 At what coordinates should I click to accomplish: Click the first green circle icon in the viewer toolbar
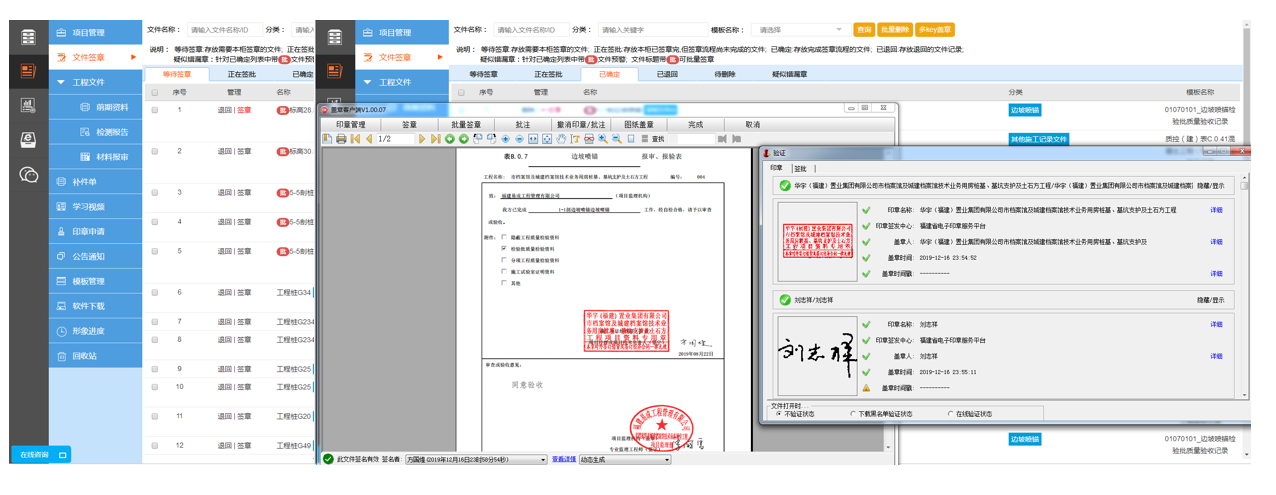coord(450,139)
